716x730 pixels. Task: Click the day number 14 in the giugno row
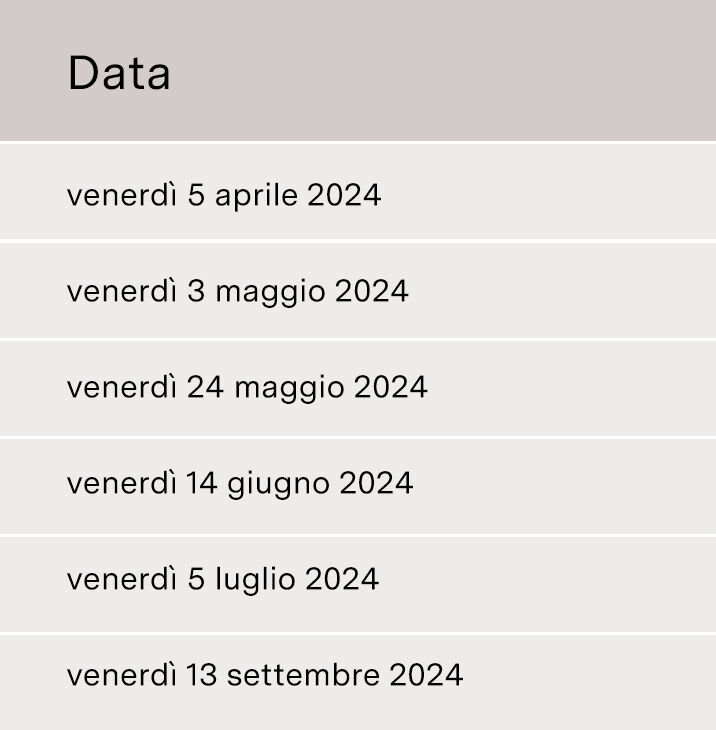(x=202, y=483)
